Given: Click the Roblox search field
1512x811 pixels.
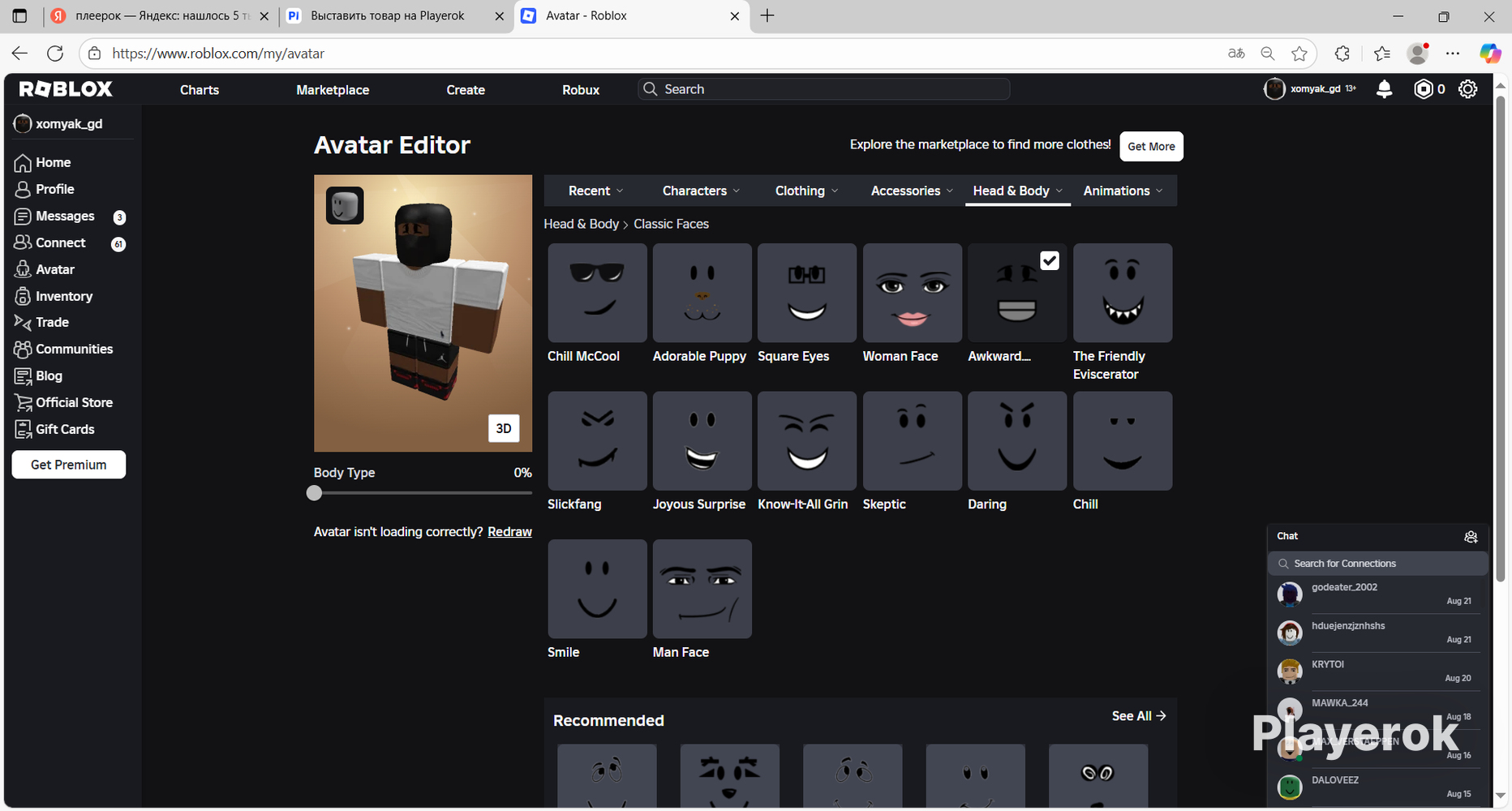Looking at the screenshot, I should 824,89.
